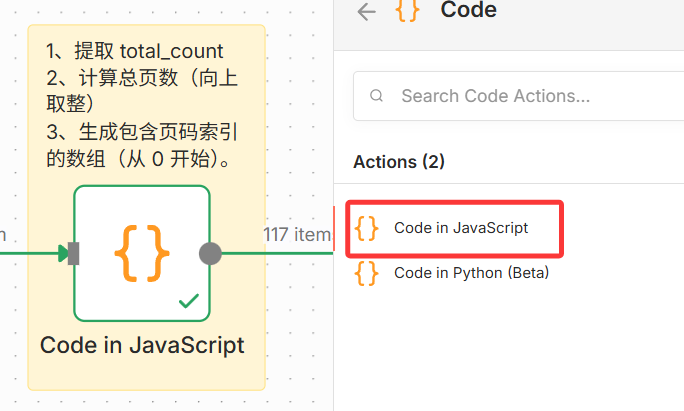Viewport: 684px width, 411px height.
Task: Select the 117 items connection label
Action: point(297,235)
